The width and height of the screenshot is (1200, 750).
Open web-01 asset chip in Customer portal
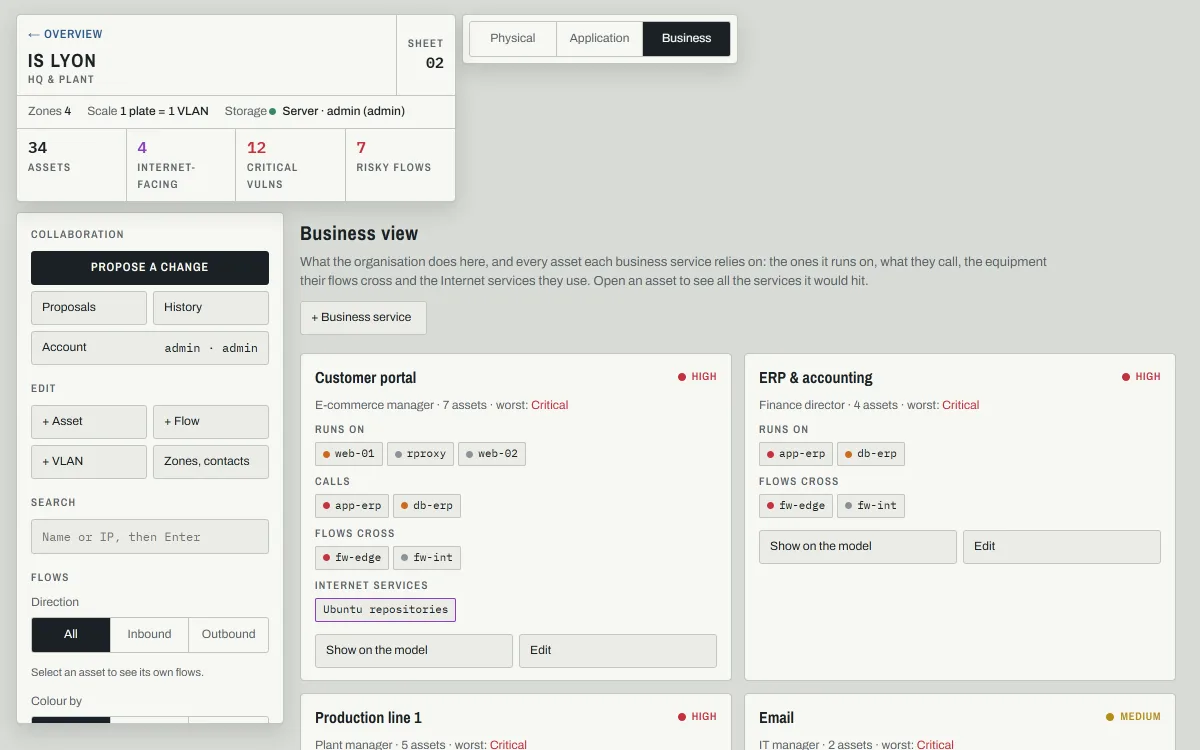(349, 454)
